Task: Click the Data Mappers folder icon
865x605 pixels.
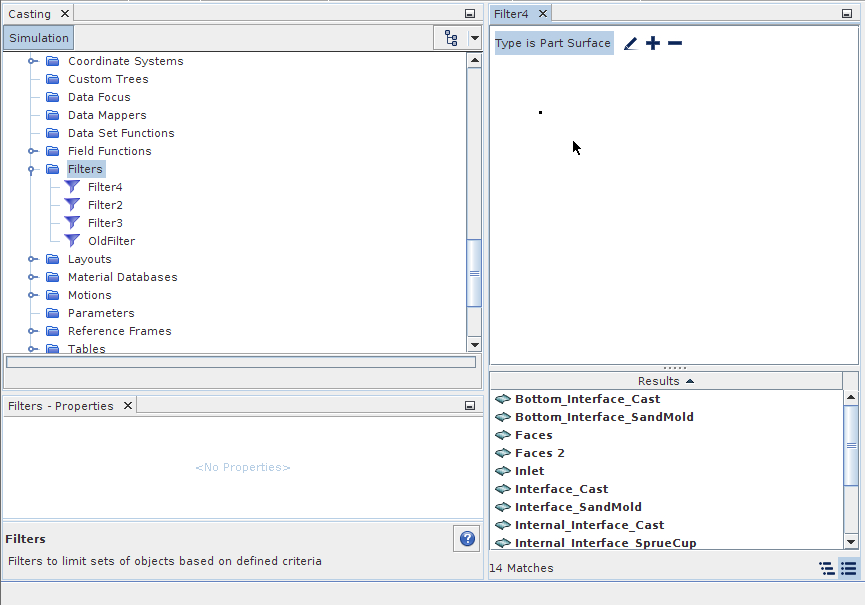Action: click(x=52, y=115)
